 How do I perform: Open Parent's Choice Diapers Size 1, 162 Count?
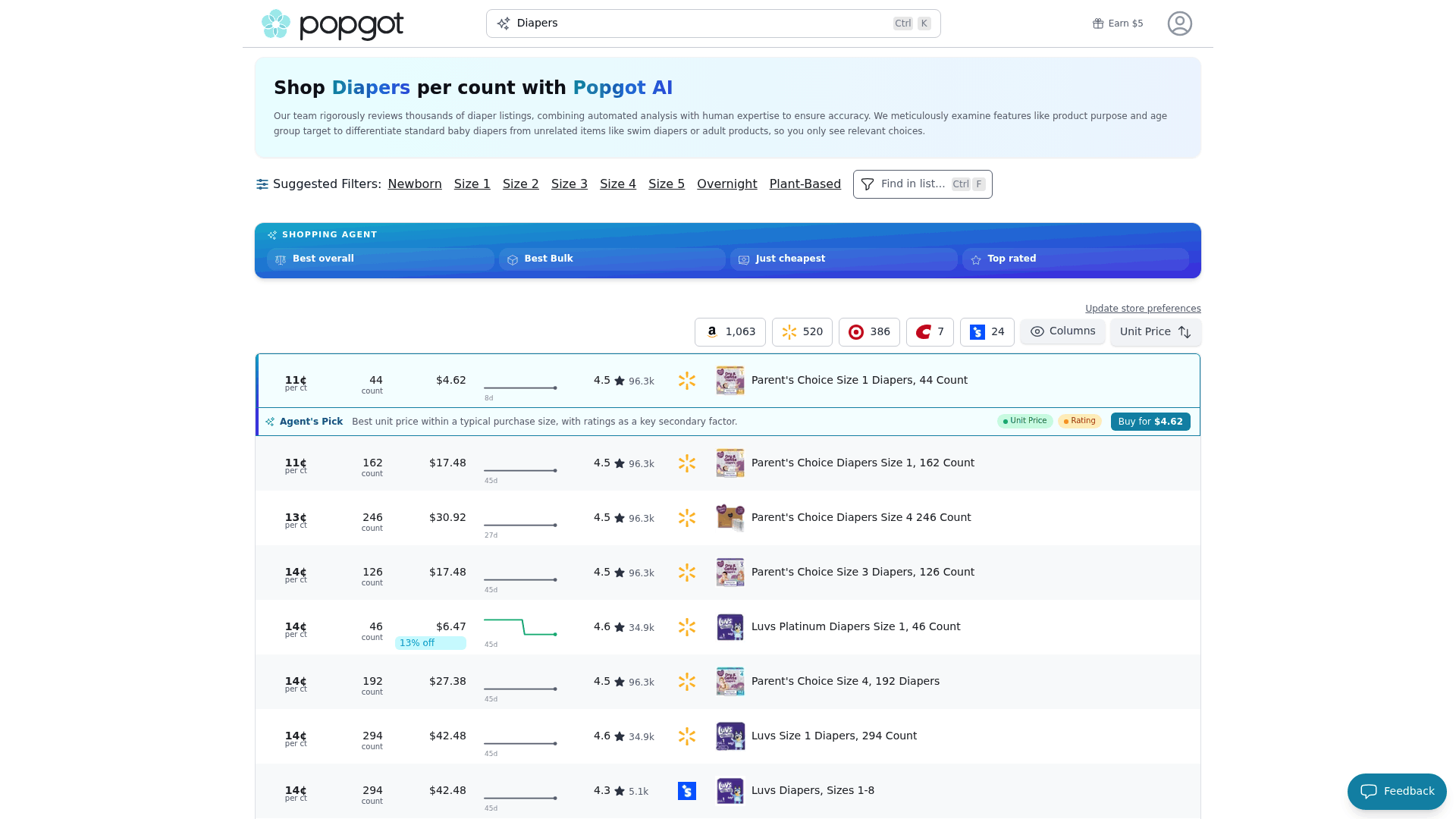tap(862, 463)
